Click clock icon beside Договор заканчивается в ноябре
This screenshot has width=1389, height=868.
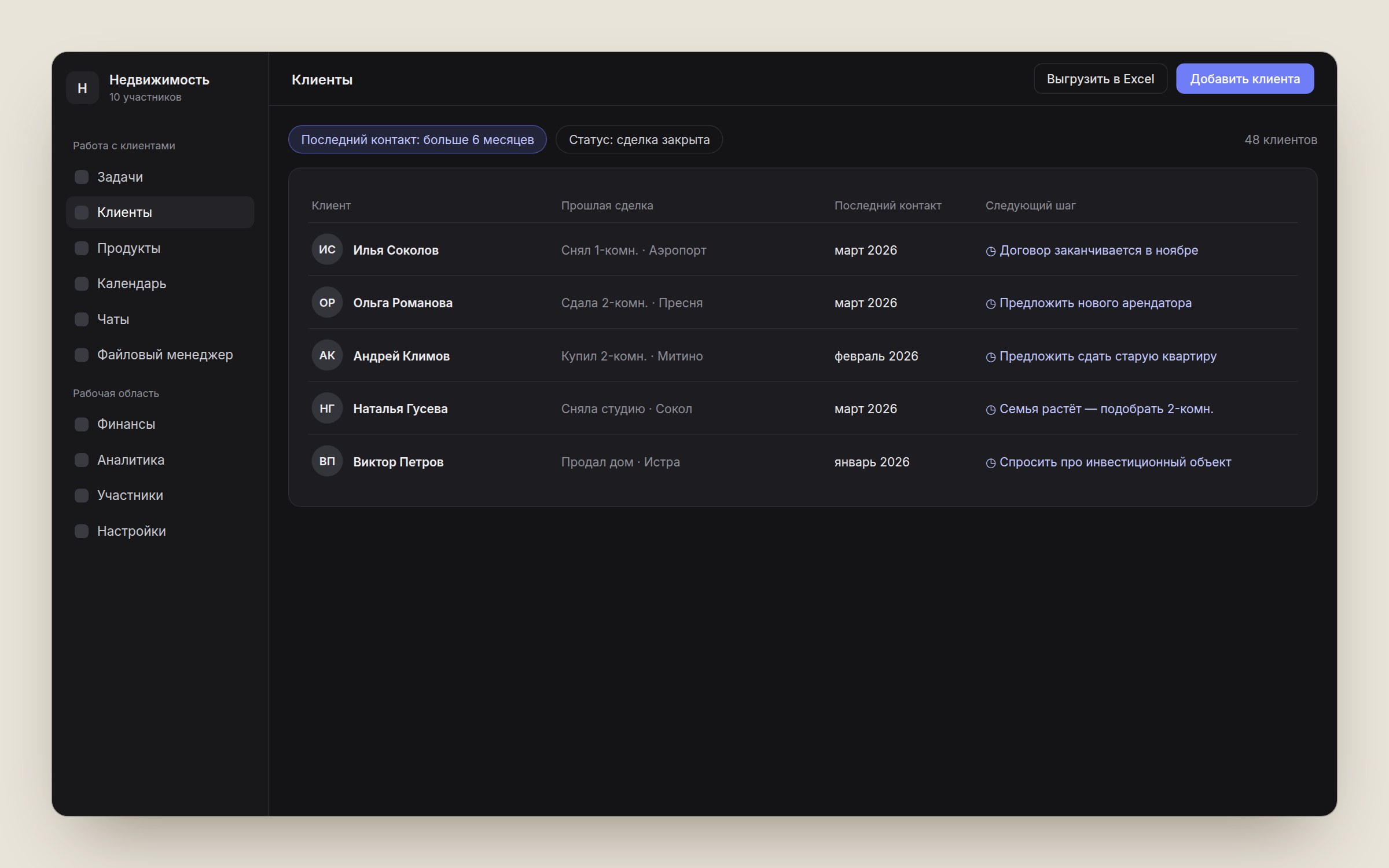click(990, 251)
